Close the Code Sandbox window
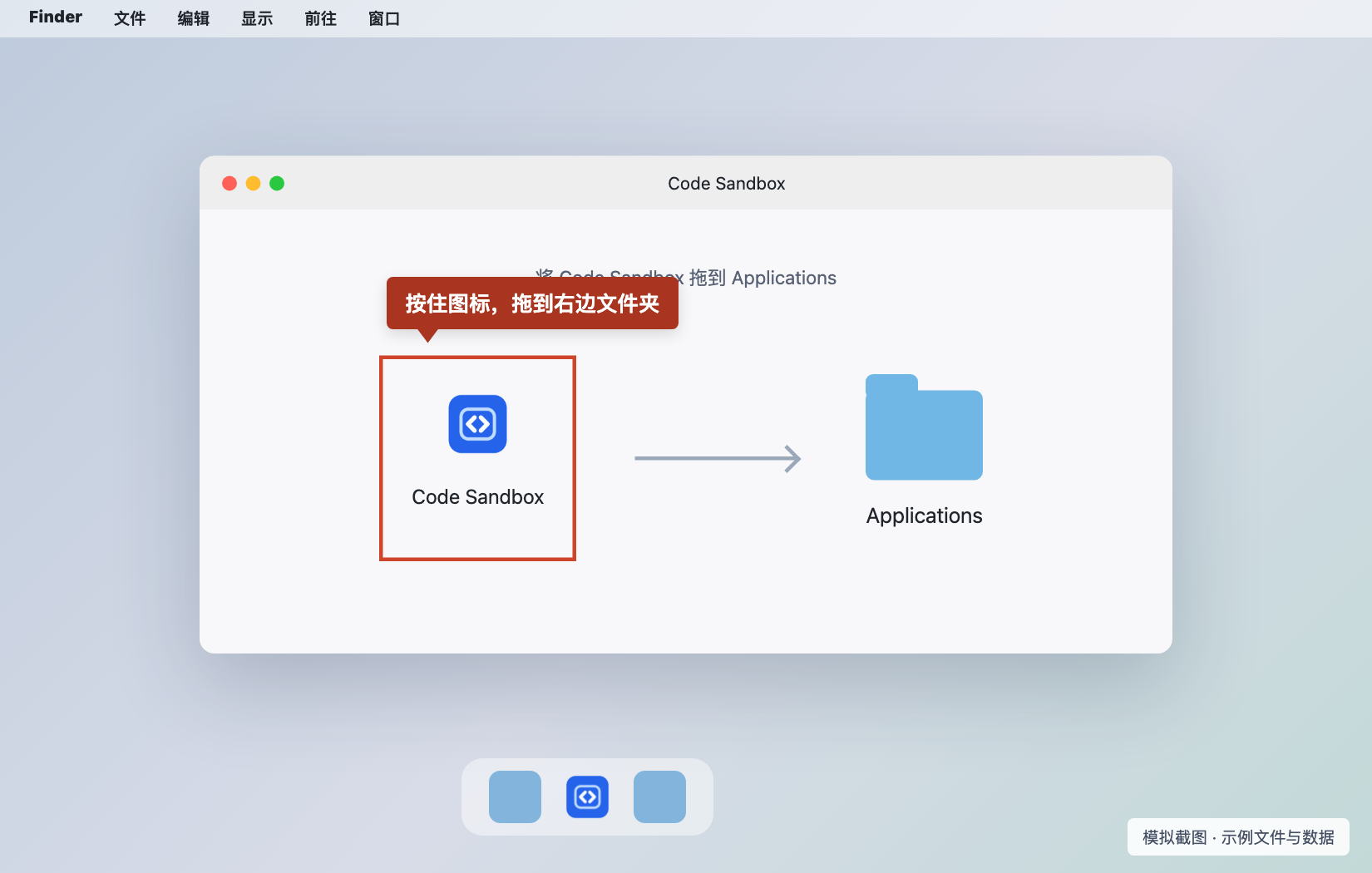The height and width of the screenshot is (873, 1372). tap(229, 183)
